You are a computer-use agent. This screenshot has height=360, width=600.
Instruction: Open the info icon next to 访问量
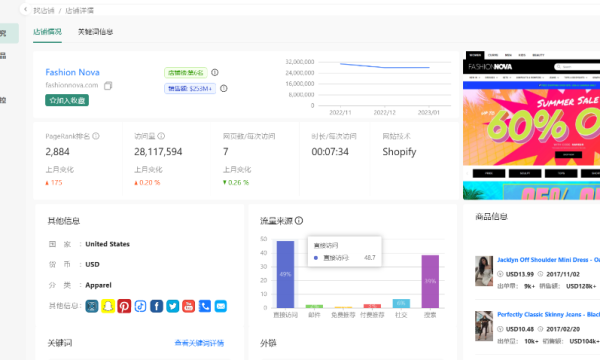click(161, 136)
